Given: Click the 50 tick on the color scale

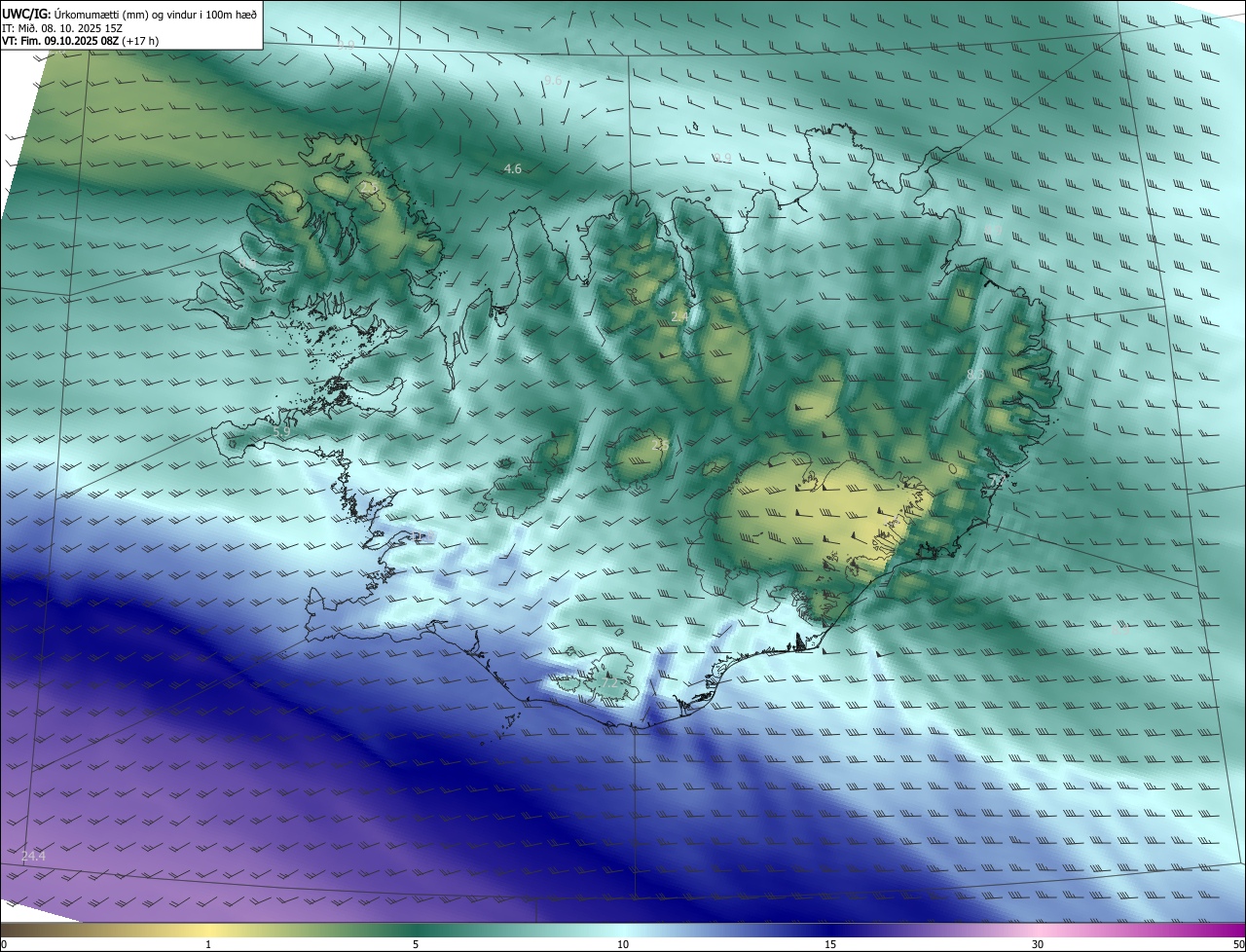Looking at the screenshot, I should coord(1238,944).
